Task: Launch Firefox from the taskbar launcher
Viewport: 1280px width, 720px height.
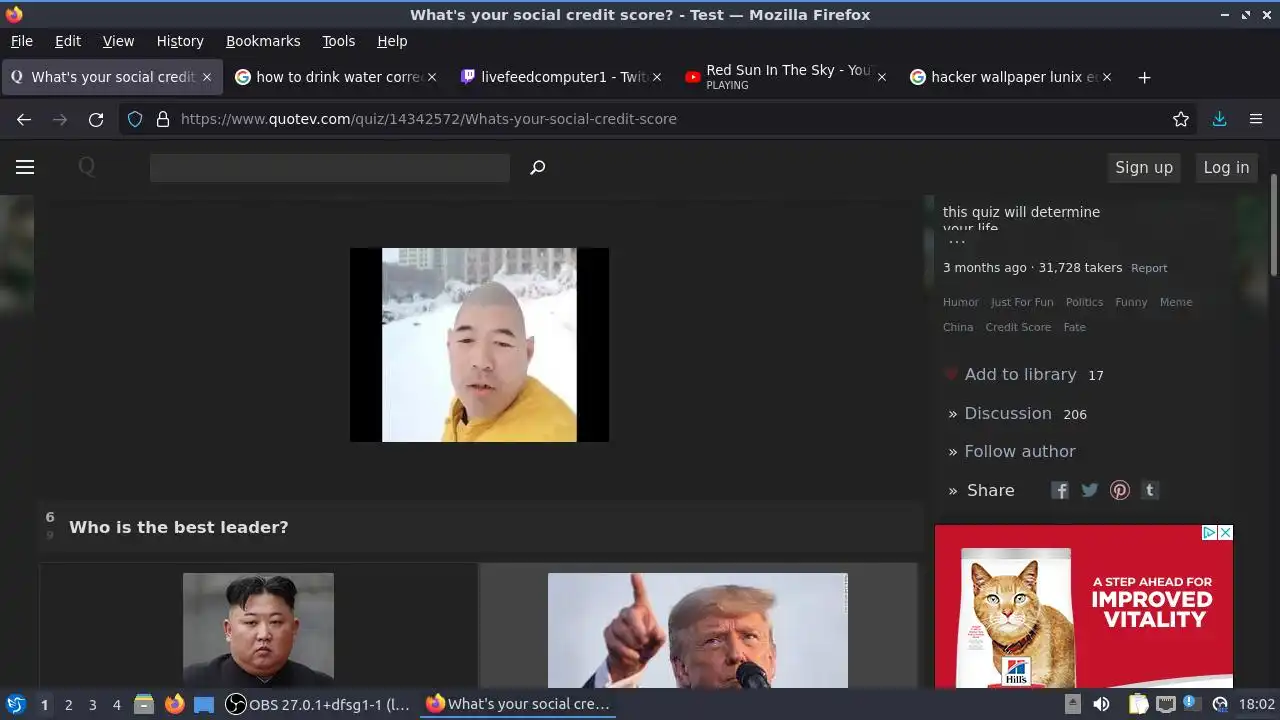Action: 175,704
